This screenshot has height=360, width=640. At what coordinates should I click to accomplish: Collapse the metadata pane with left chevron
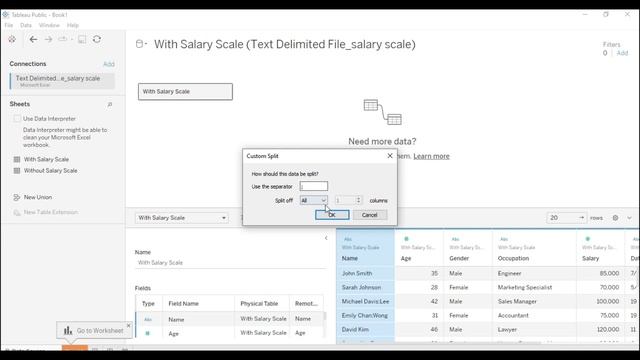pos(326,238)
